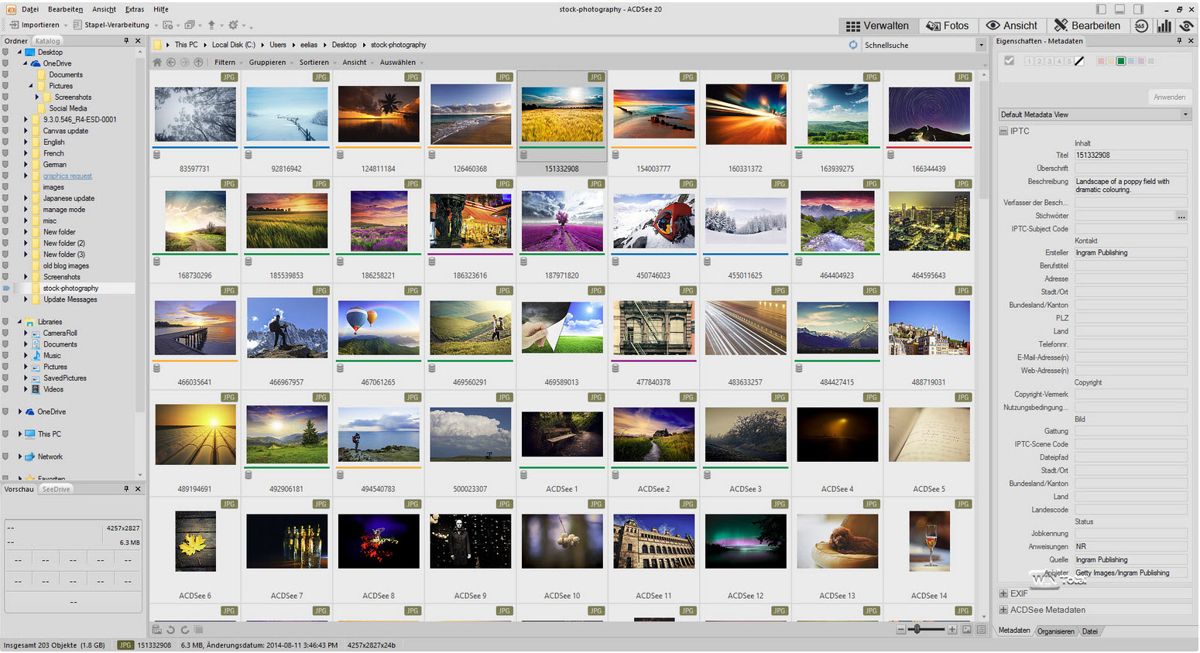Clear the rating with the slash button
The image size is (1200, 653).
1080,61
